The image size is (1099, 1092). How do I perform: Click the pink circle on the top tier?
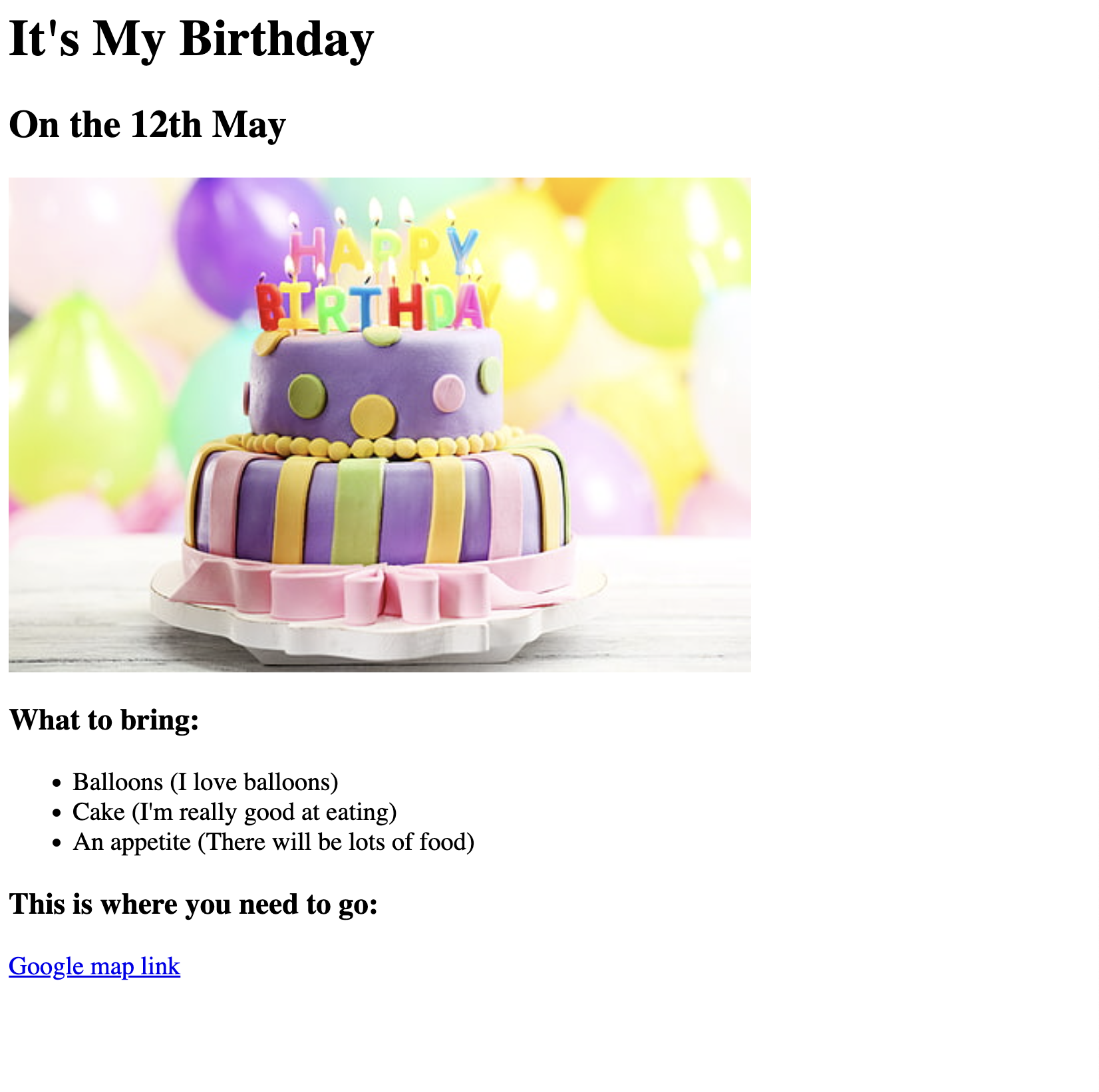(x=449, y=392)
